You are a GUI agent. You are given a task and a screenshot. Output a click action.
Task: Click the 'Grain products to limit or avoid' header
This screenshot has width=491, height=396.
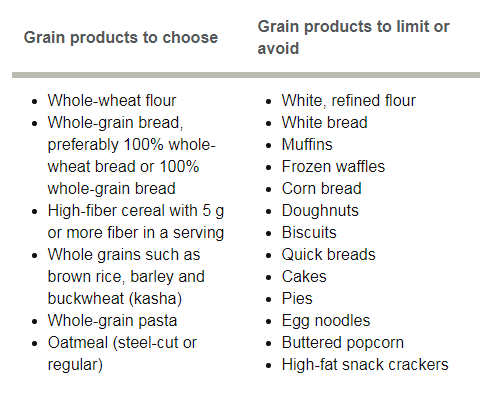coord(353,37)
